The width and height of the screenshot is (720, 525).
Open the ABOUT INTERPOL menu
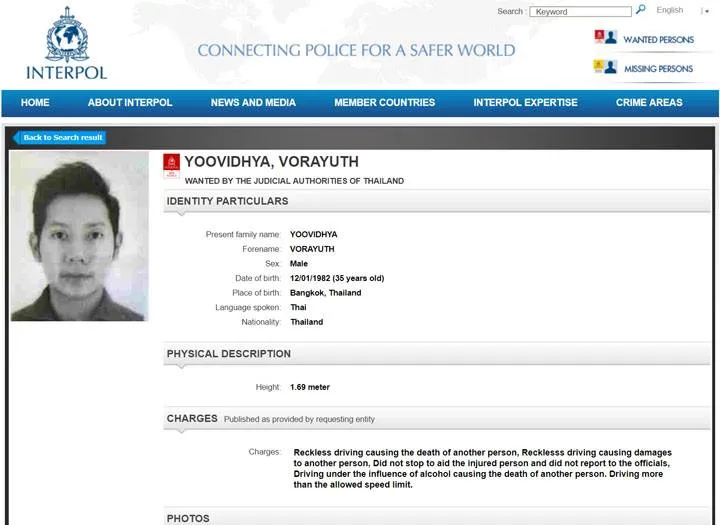click(130, 103)
